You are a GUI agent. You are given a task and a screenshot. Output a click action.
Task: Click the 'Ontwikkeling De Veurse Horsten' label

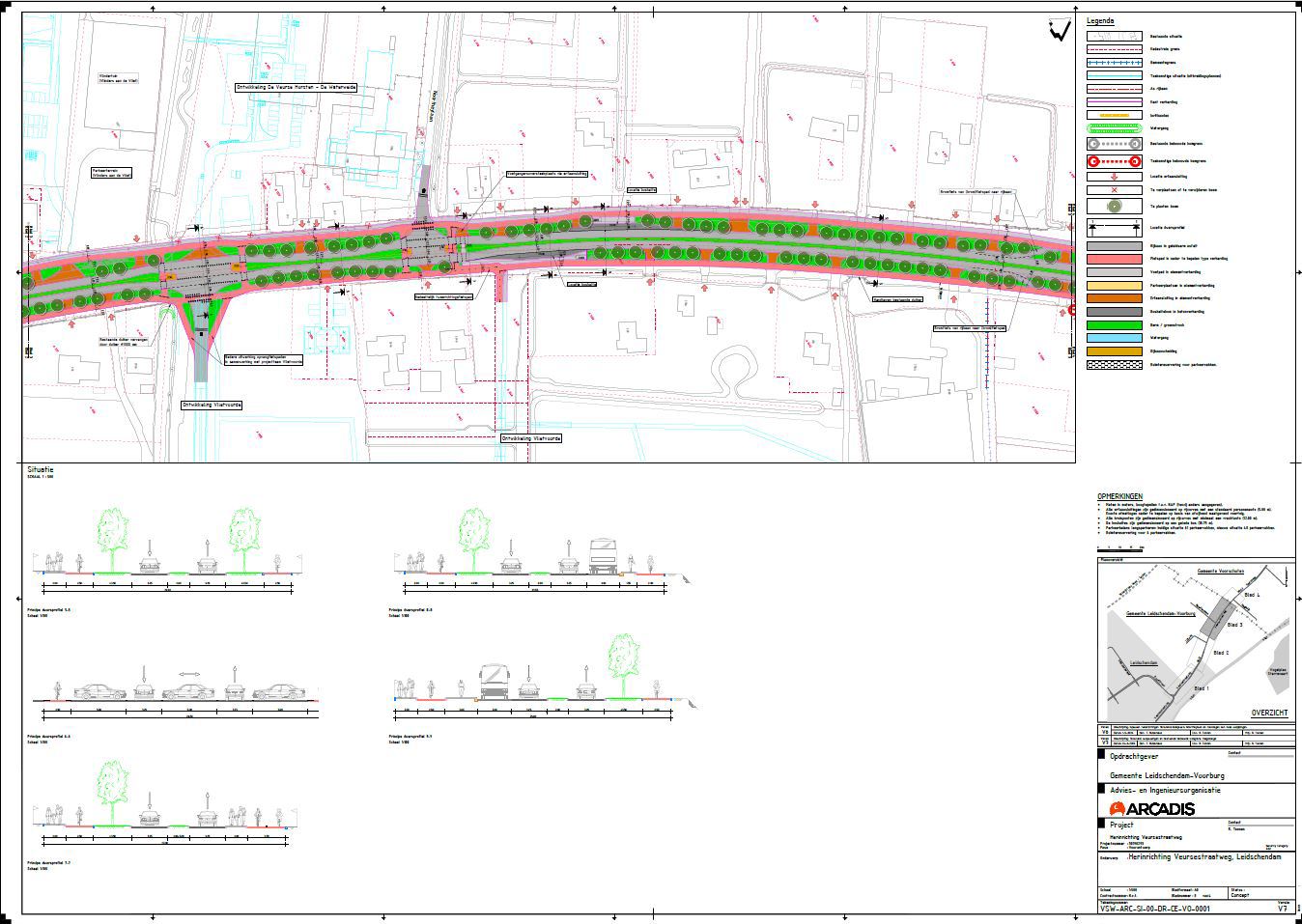click(x=296, y=87)
